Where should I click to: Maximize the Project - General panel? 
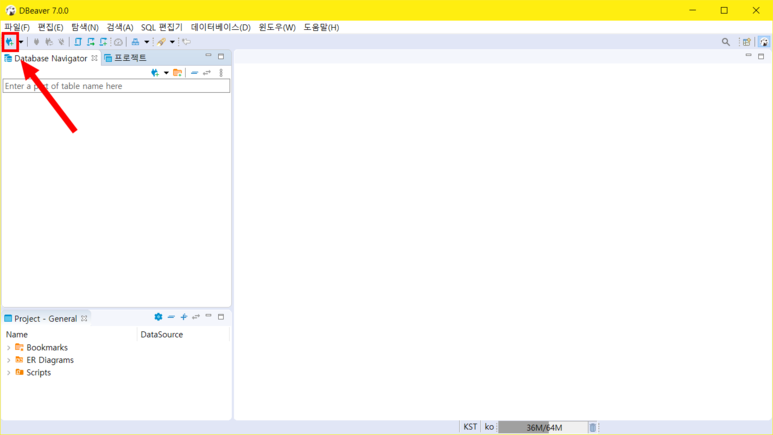221,317
